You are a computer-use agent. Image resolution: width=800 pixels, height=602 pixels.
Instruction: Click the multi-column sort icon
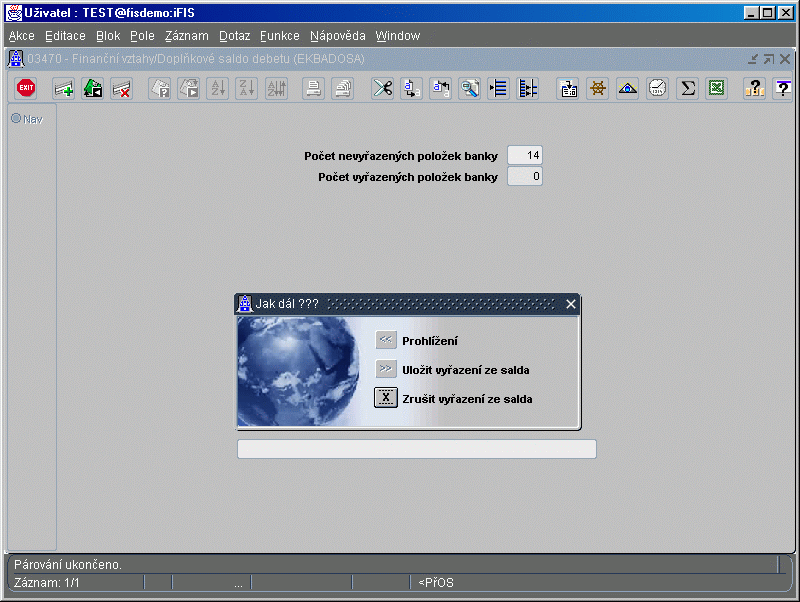277,88
